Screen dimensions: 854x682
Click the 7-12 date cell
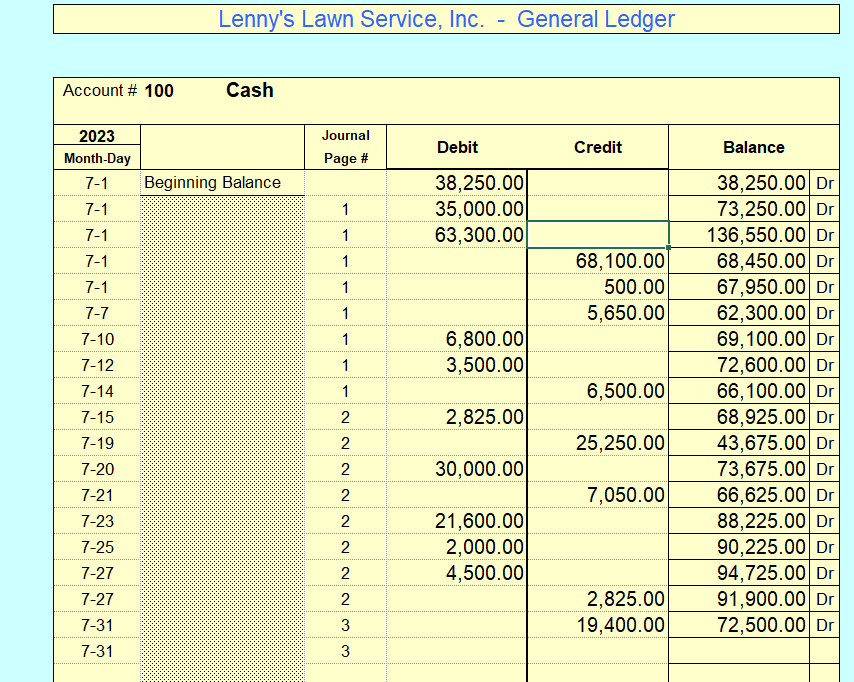pyautogui.click(x=97, y=365)
